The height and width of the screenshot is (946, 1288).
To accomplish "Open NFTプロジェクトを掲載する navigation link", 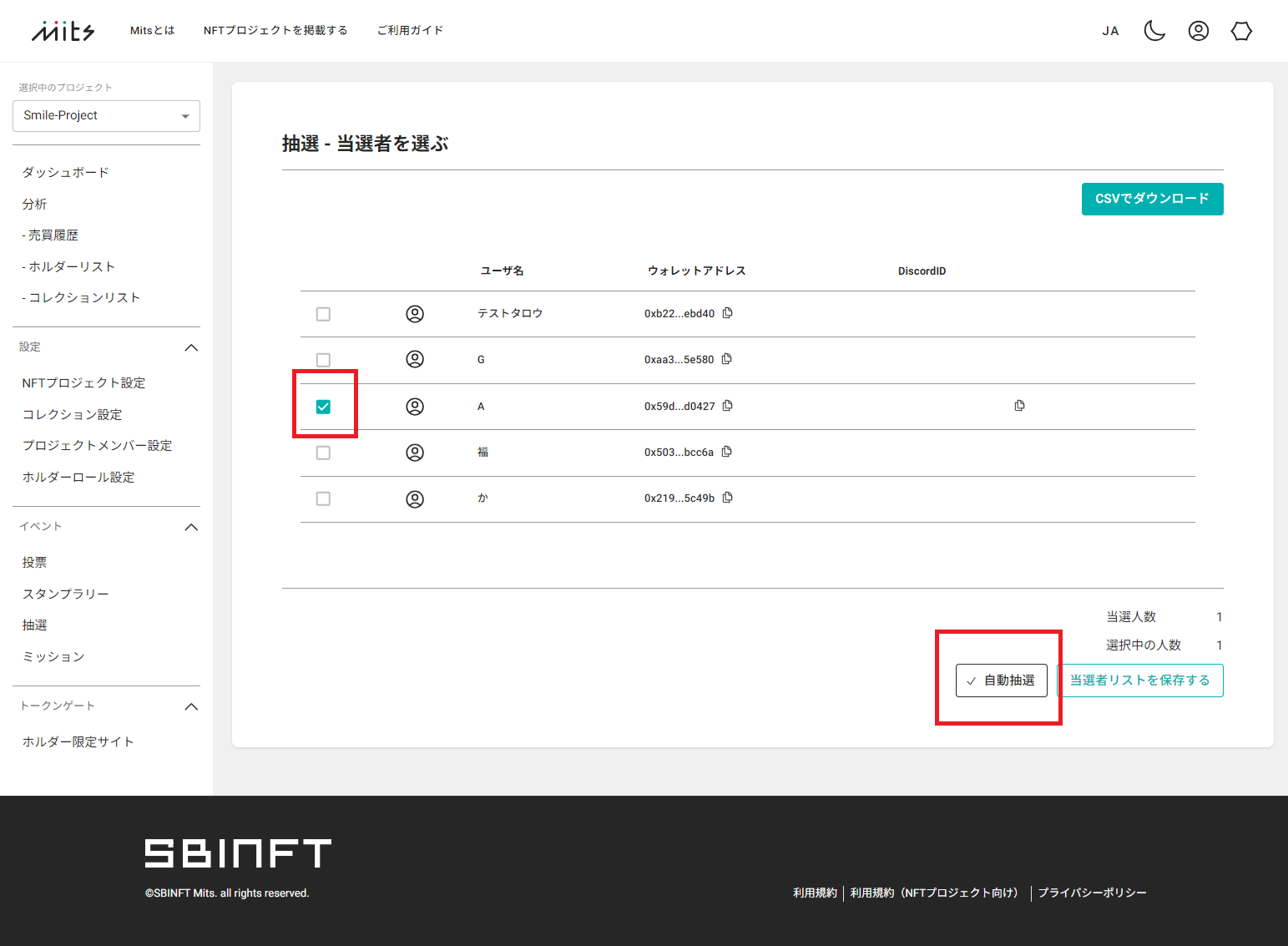I will 275,30.
